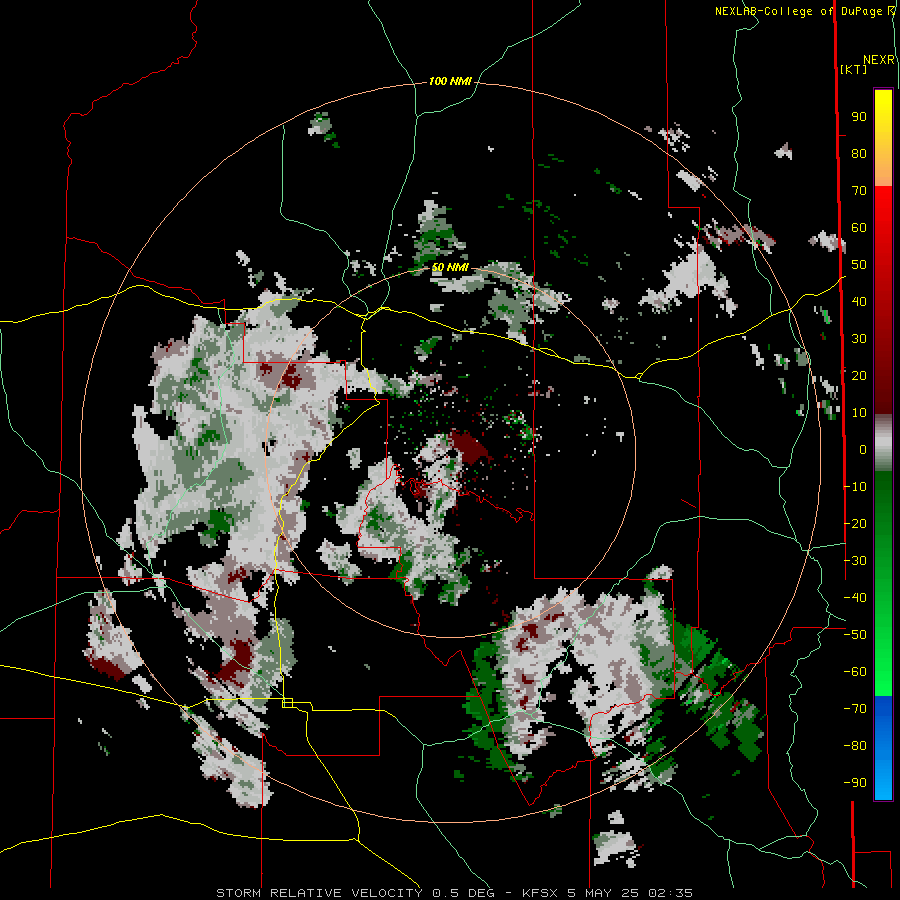
Task: Click the [KT] units label
Action: point(853,69)
